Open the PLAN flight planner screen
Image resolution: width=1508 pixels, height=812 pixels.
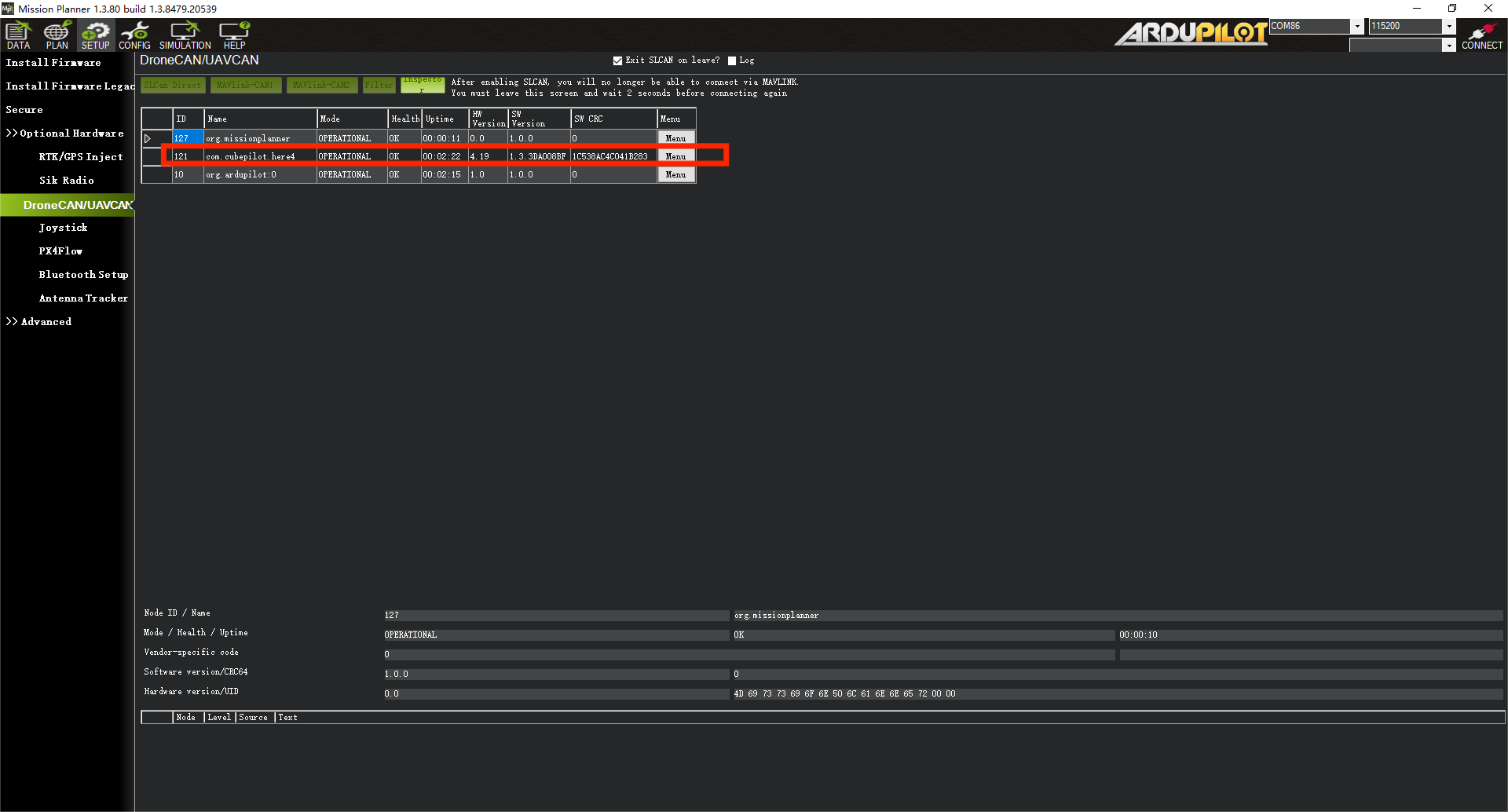pyautogui.click(x=57, y=35)
